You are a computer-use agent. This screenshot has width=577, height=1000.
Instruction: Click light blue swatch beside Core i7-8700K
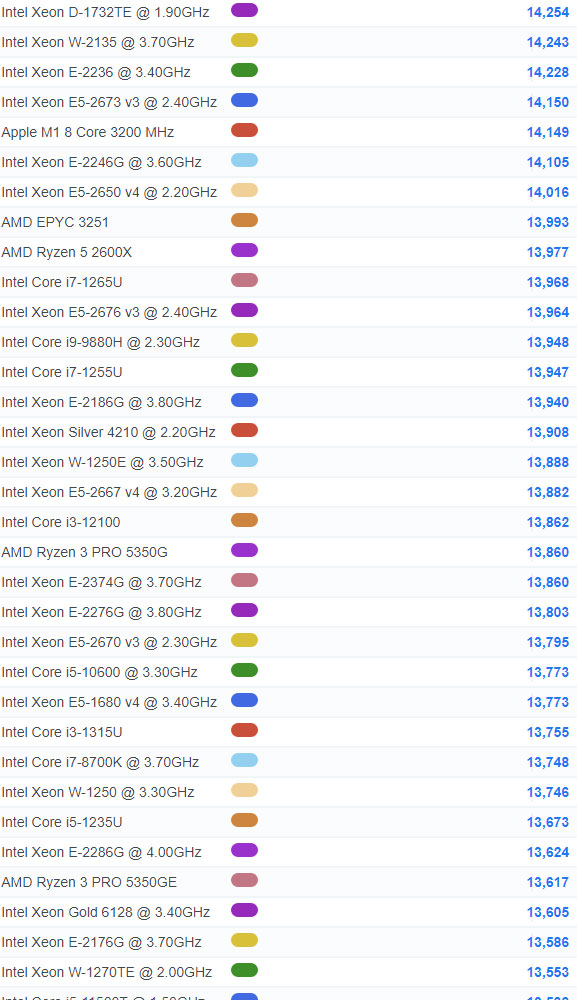(244, 760)
